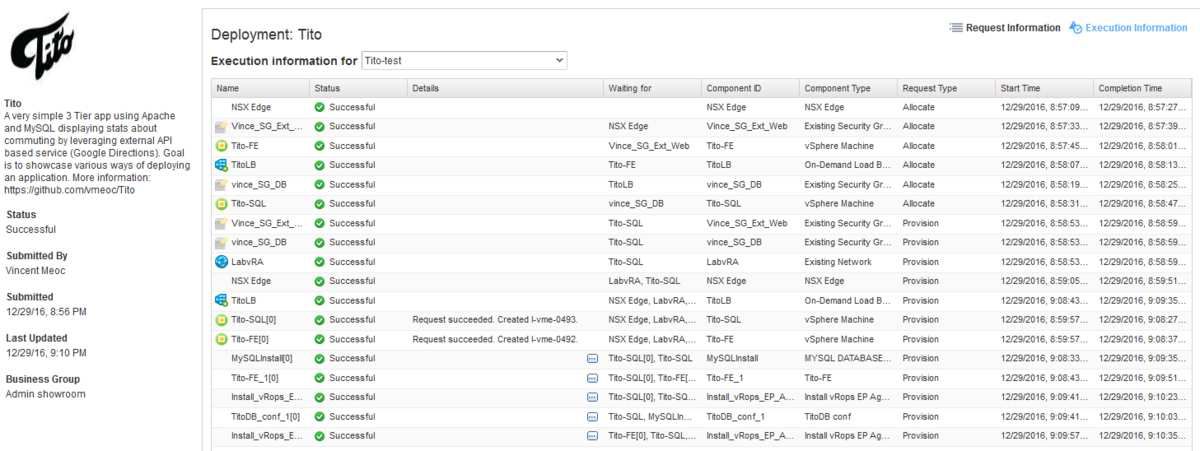Click 'Request succeeded. Created l-vme-0492.' detail
The image size is (1200, 451).
pyautogui.click(x=495, y=339)
